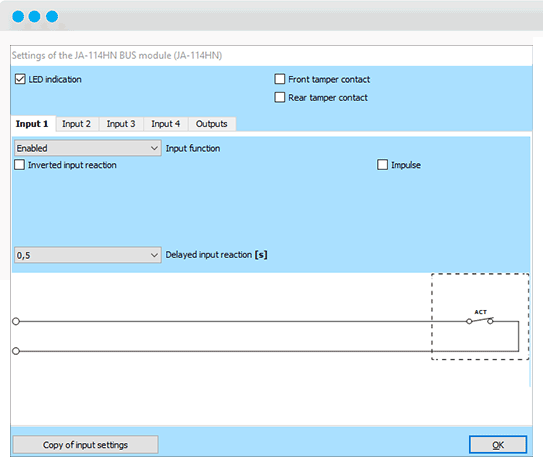
Task: Check the Impulse option
Action: [382, 164]
